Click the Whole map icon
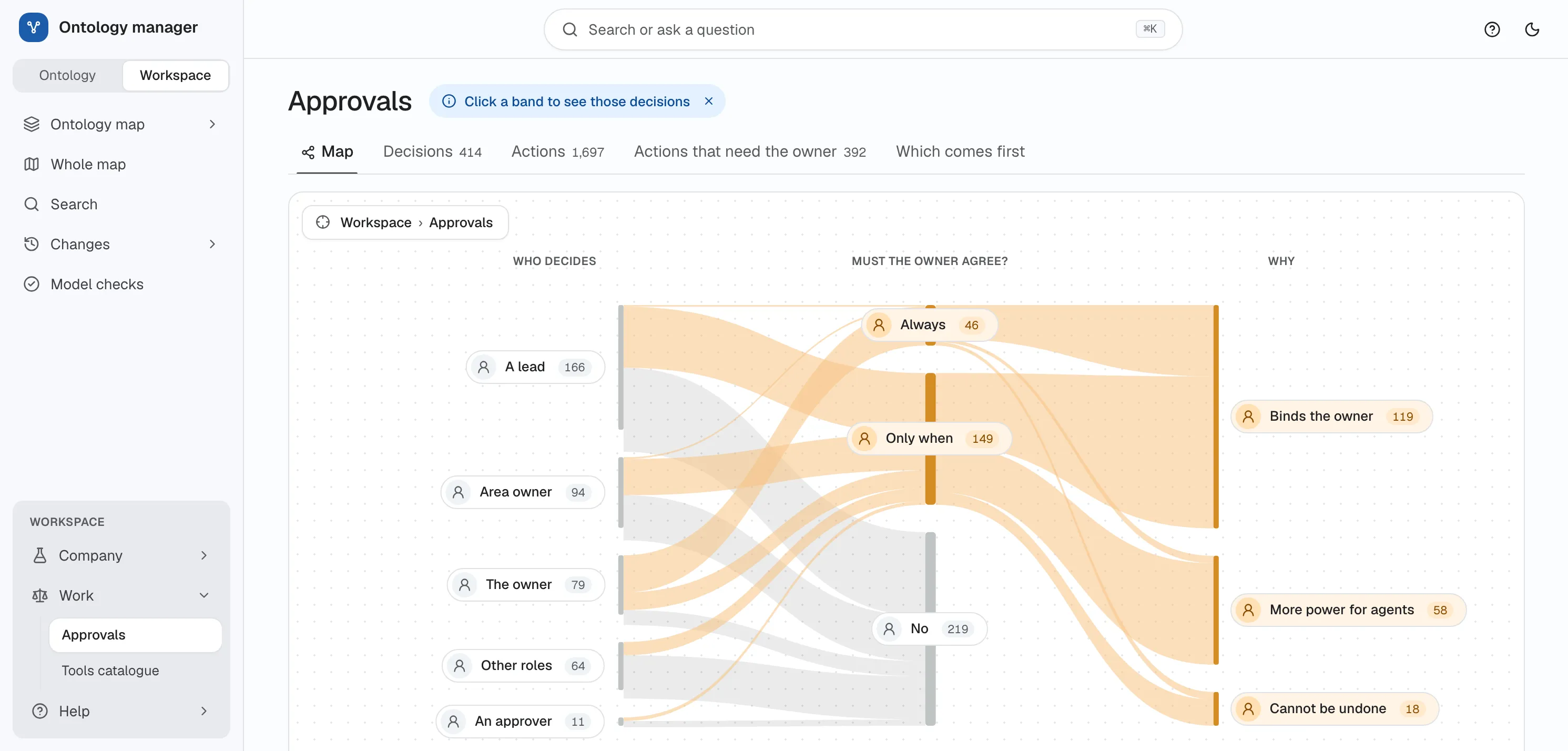The width and height of the screenshot is (1568, 751). [x=32, y=164]
